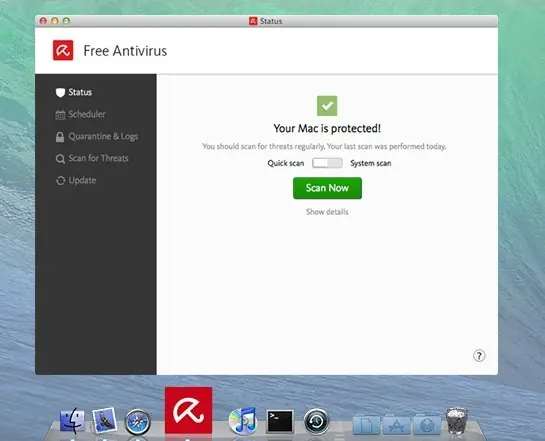This screenshot has height=441, width=545.
Task: Toggle the Quick scan / System scan switch
Action: (x=327, y=163)
